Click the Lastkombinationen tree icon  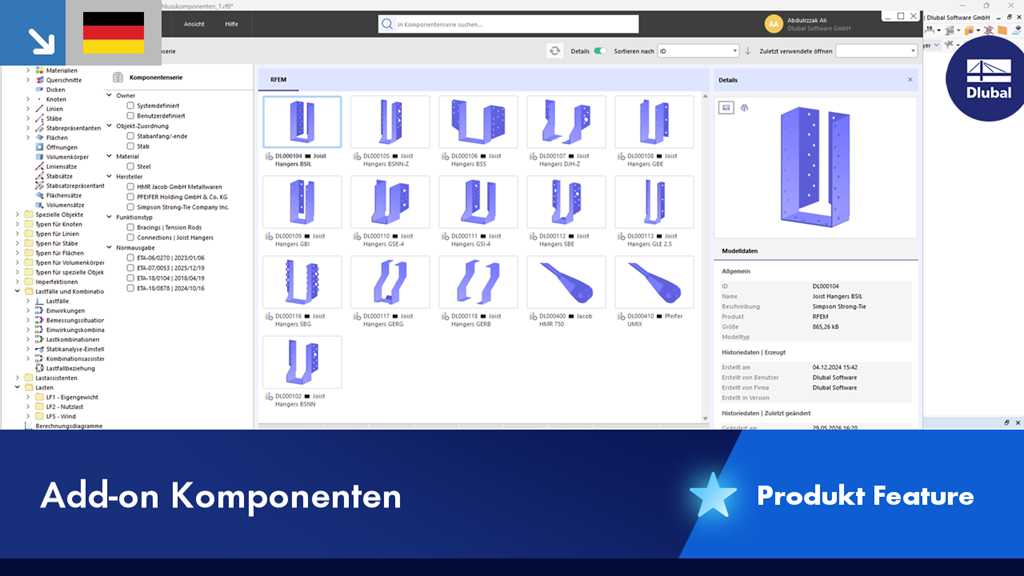pyautogui.click(x=40, y=340)
